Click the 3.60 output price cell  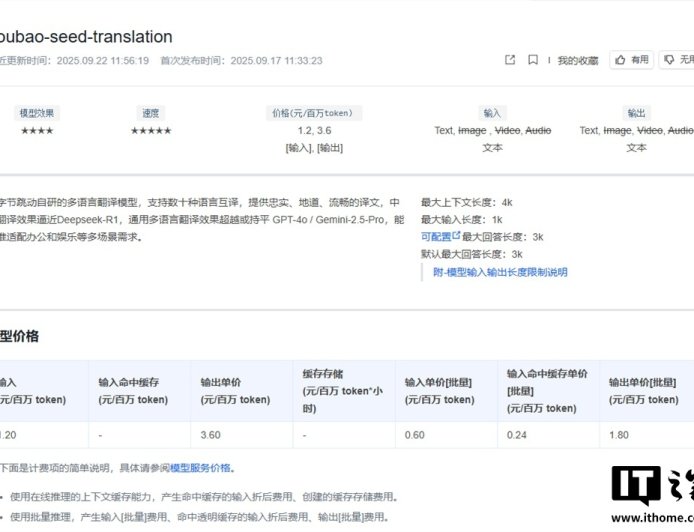click(x=211, y=435)
